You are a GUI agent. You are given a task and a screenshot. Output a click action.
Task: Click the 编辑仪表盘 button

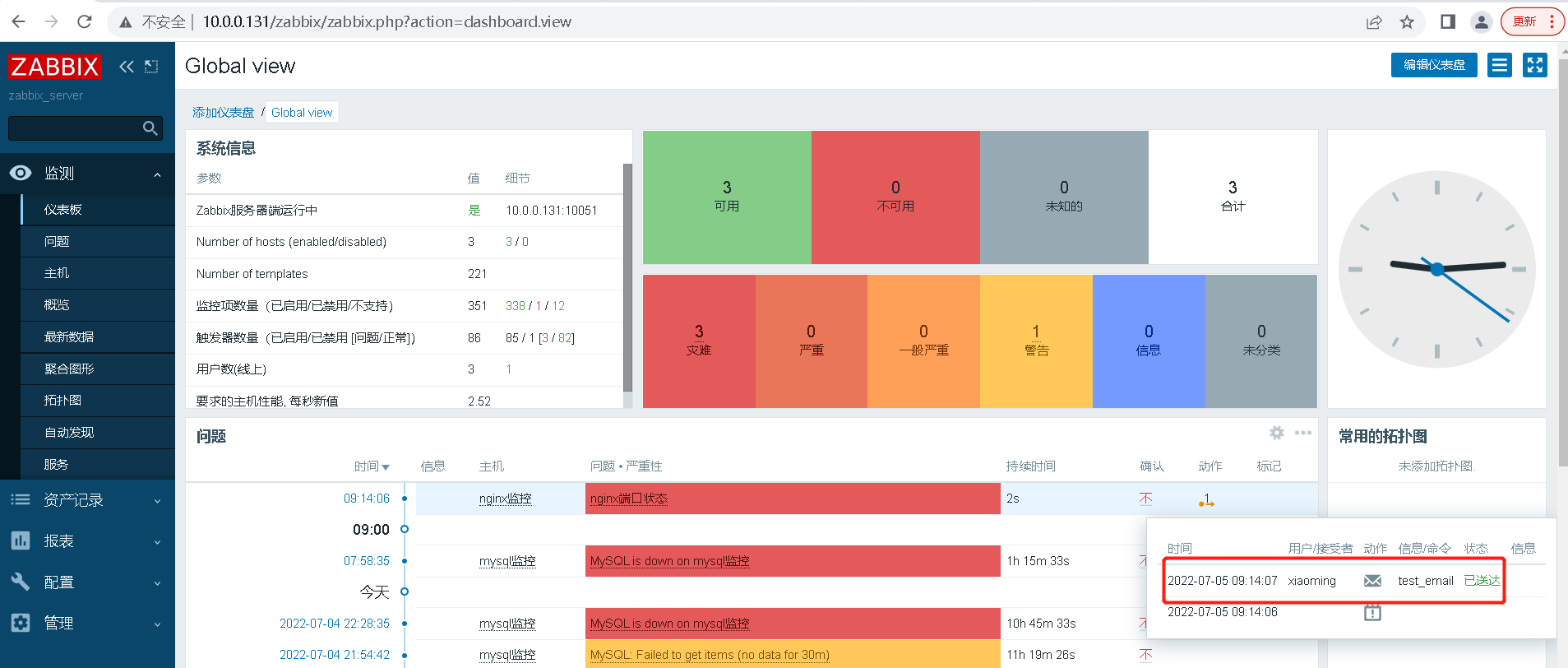(x=1434, y=65)
